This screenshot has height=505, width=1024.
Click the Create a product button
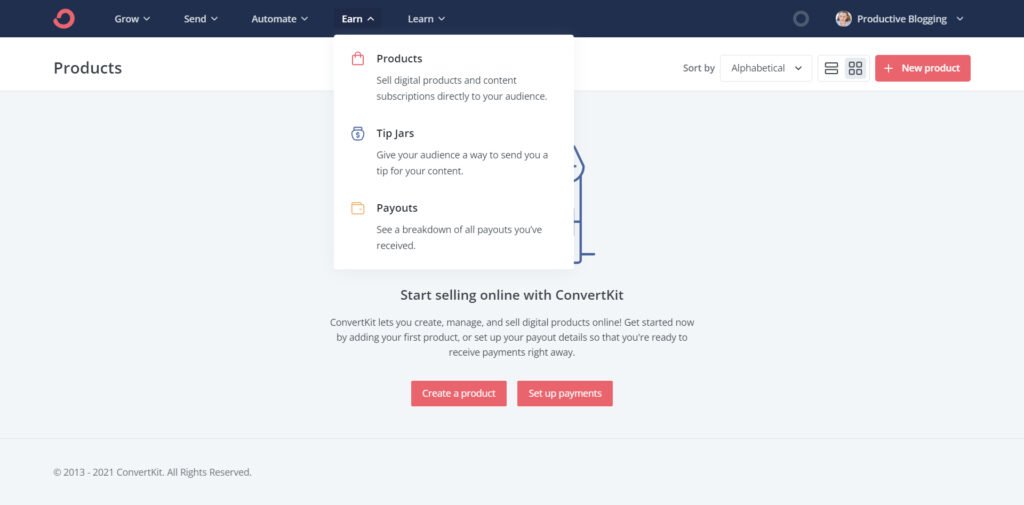[458, 393]
